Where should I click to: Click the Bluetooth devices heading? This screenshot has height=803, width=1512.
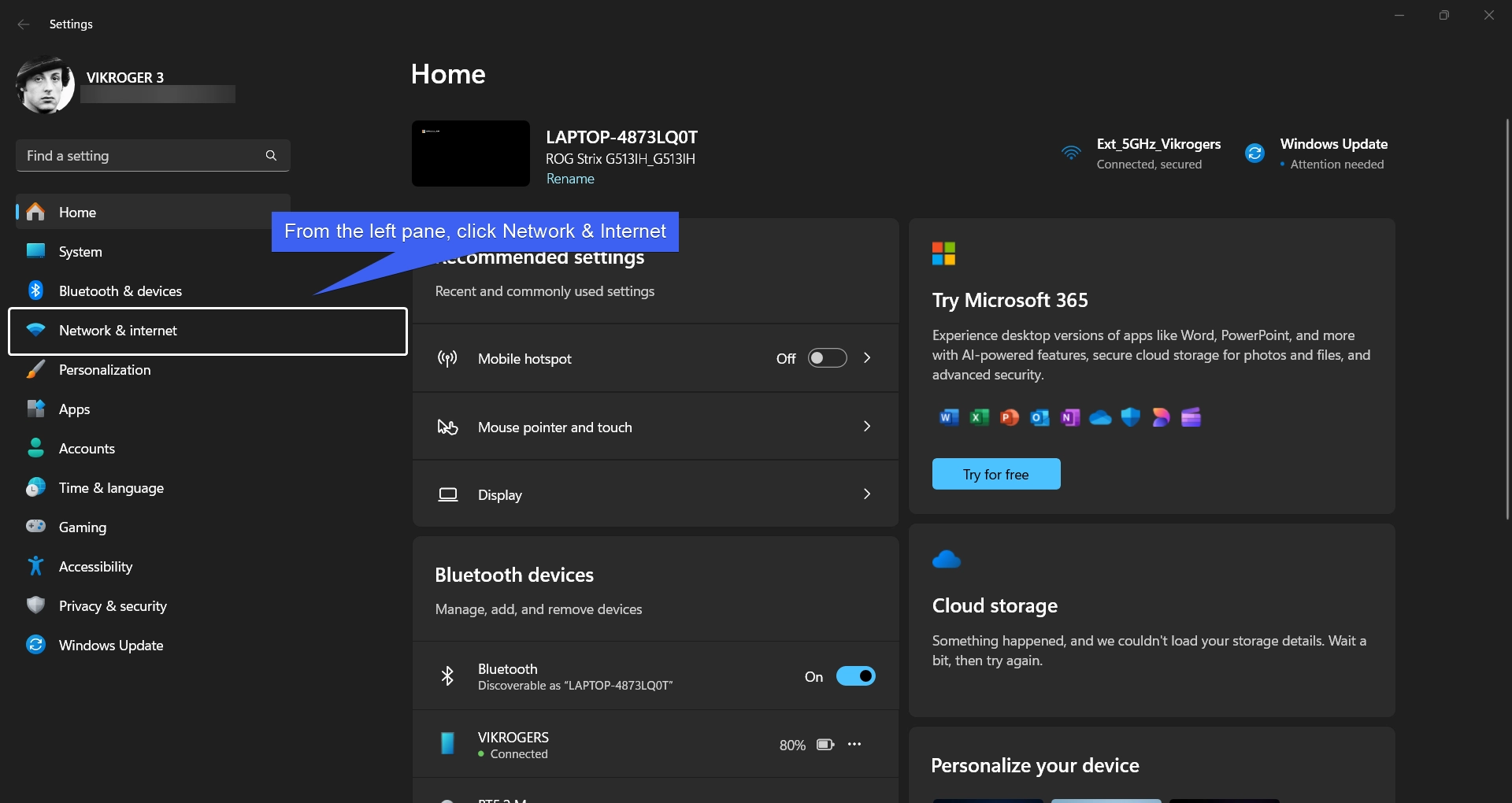pos(514,575)
